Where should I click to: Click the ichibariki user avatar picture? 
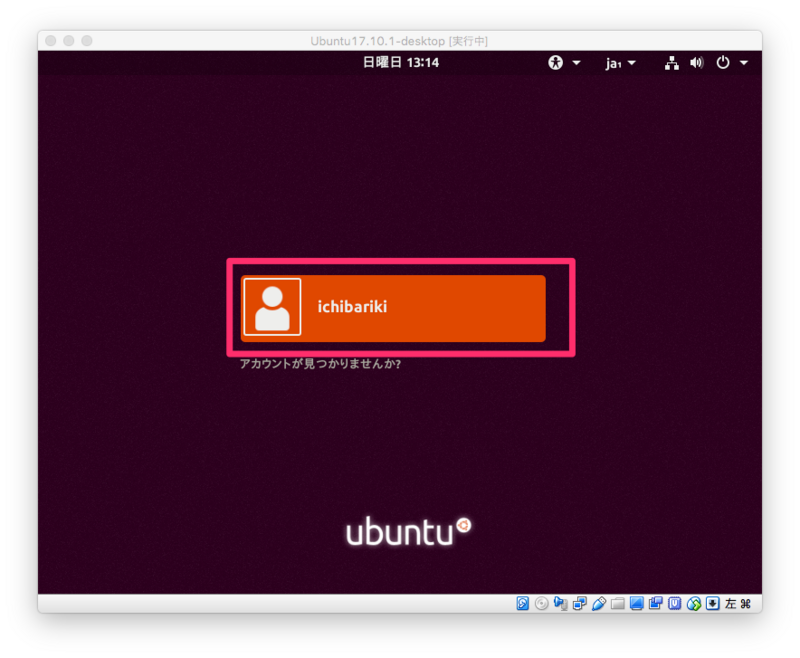coord(272,307)
